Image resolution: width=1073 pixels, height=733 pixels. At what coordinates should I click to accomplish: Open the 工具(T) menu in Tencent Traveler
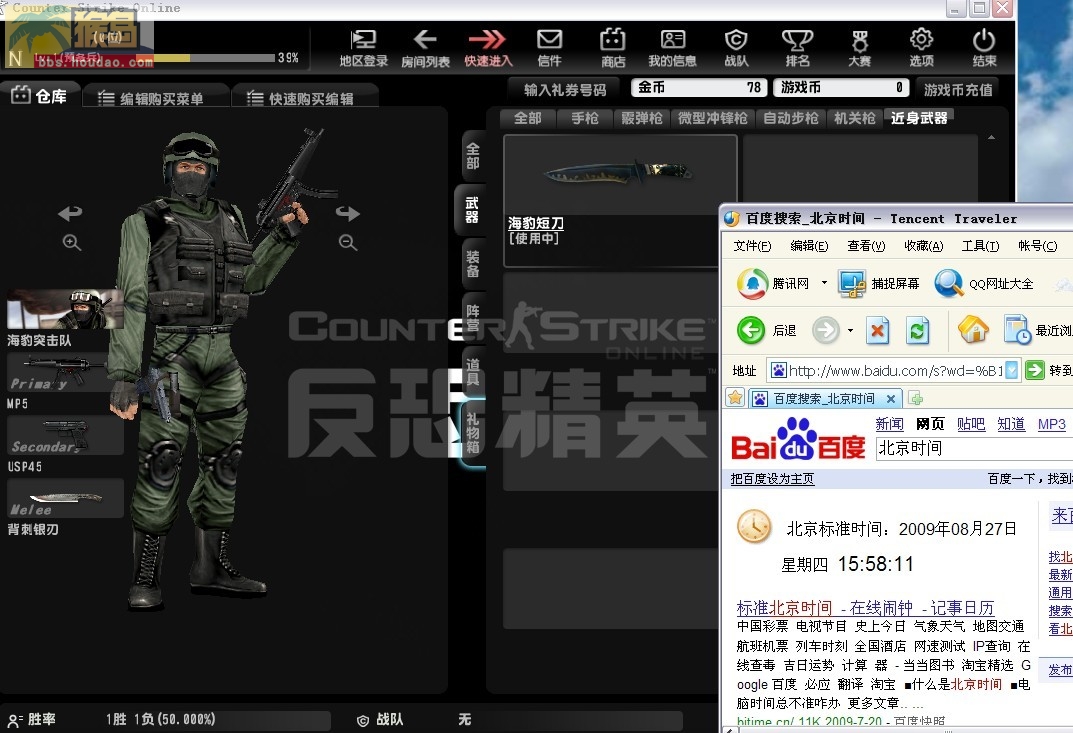coord(980,246)
